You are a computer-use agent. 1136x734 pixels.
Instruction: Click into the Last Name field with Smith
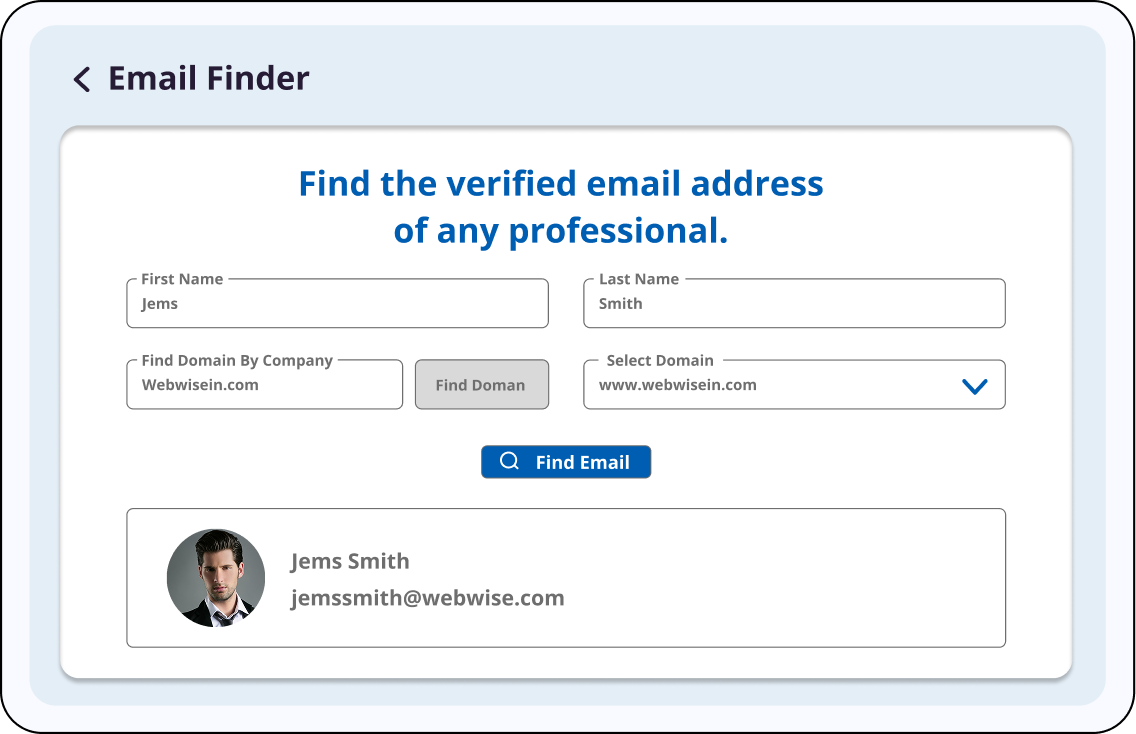tap(794, 304)
